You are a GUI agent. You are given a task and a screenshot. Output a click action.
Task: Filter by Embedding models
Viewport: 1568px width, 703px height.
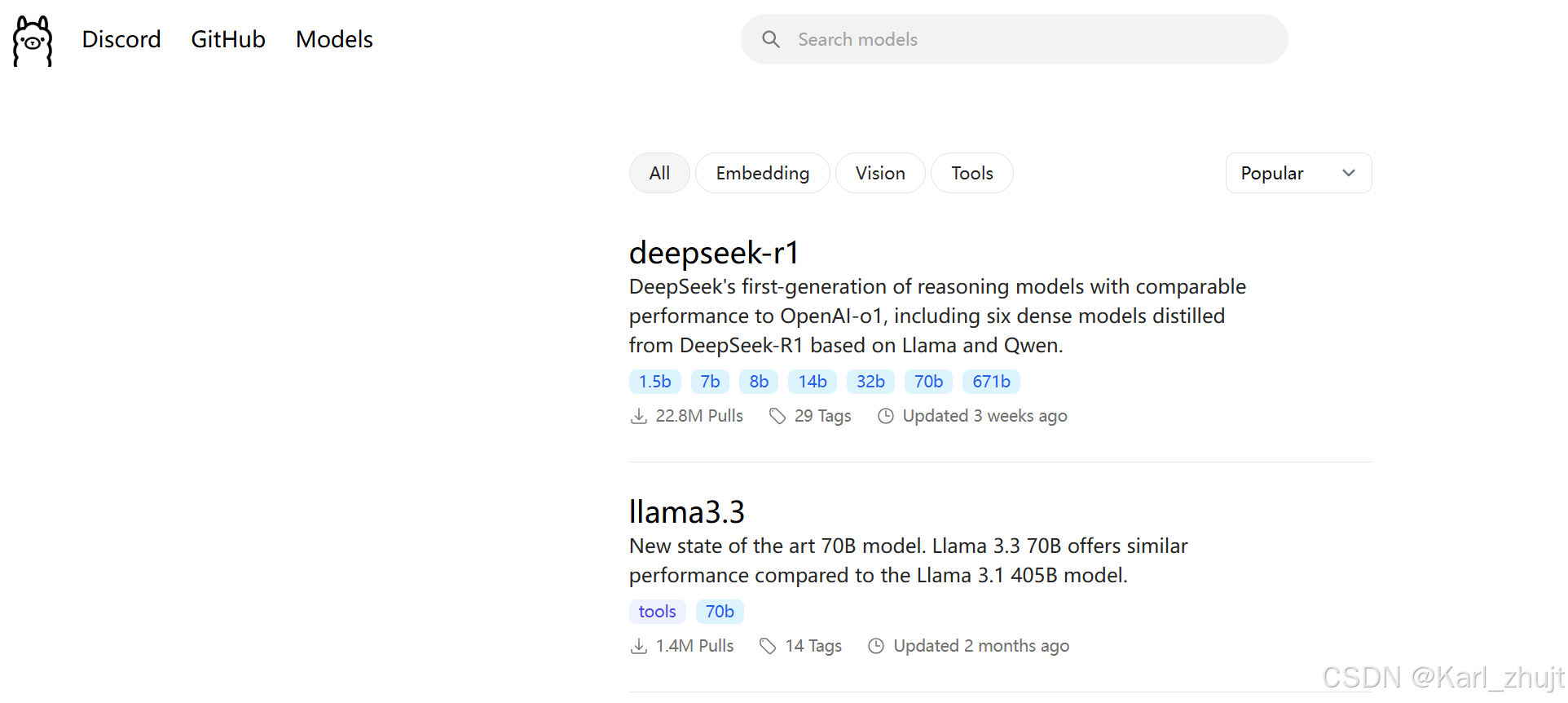click(762, 173)
